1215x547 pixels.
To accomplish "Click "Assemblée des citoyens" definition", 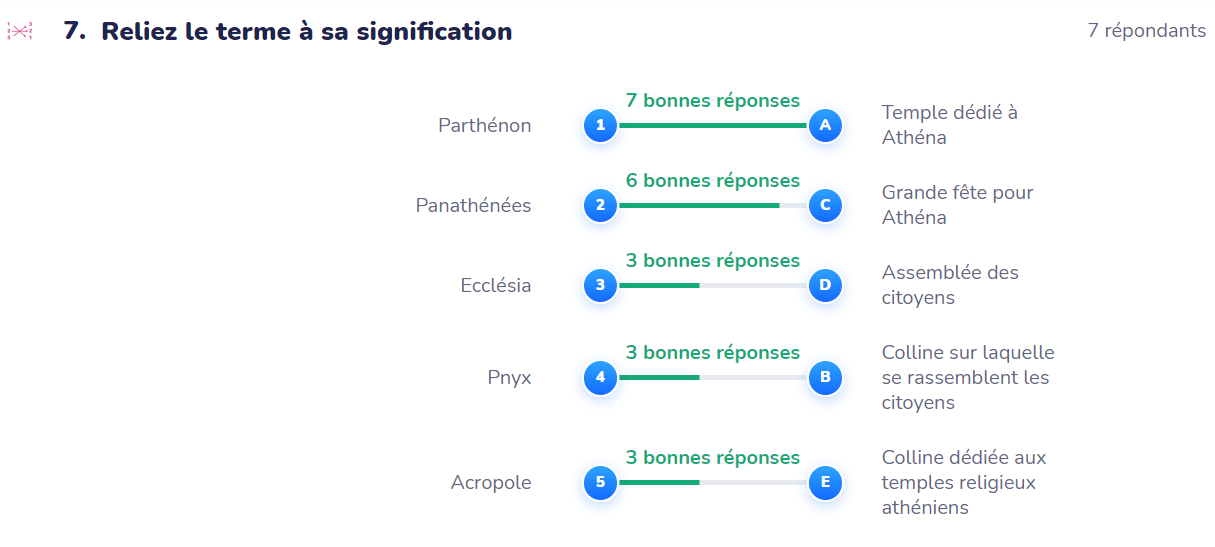I will point(949,285).
